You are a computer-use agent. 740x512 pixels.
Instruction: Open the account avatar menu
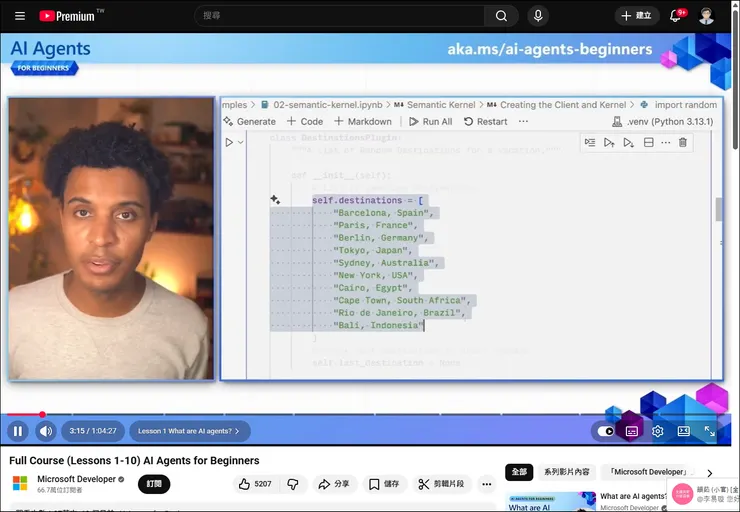pyautogui.click(x=706, y=16)
